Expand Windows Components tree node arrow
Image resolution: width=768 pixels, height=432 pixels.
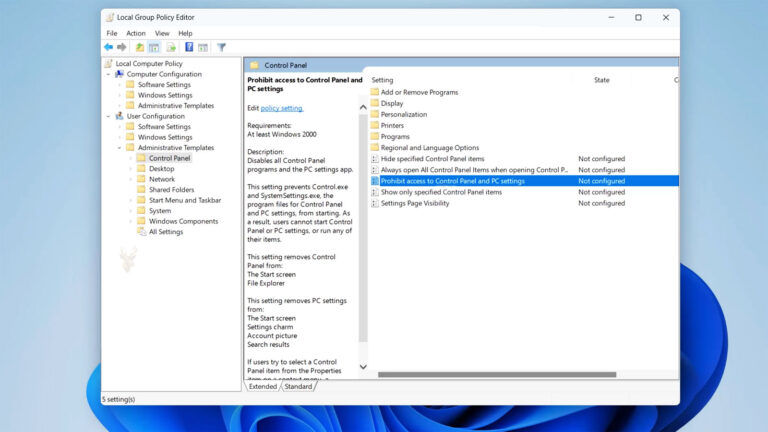click(131, 221)
